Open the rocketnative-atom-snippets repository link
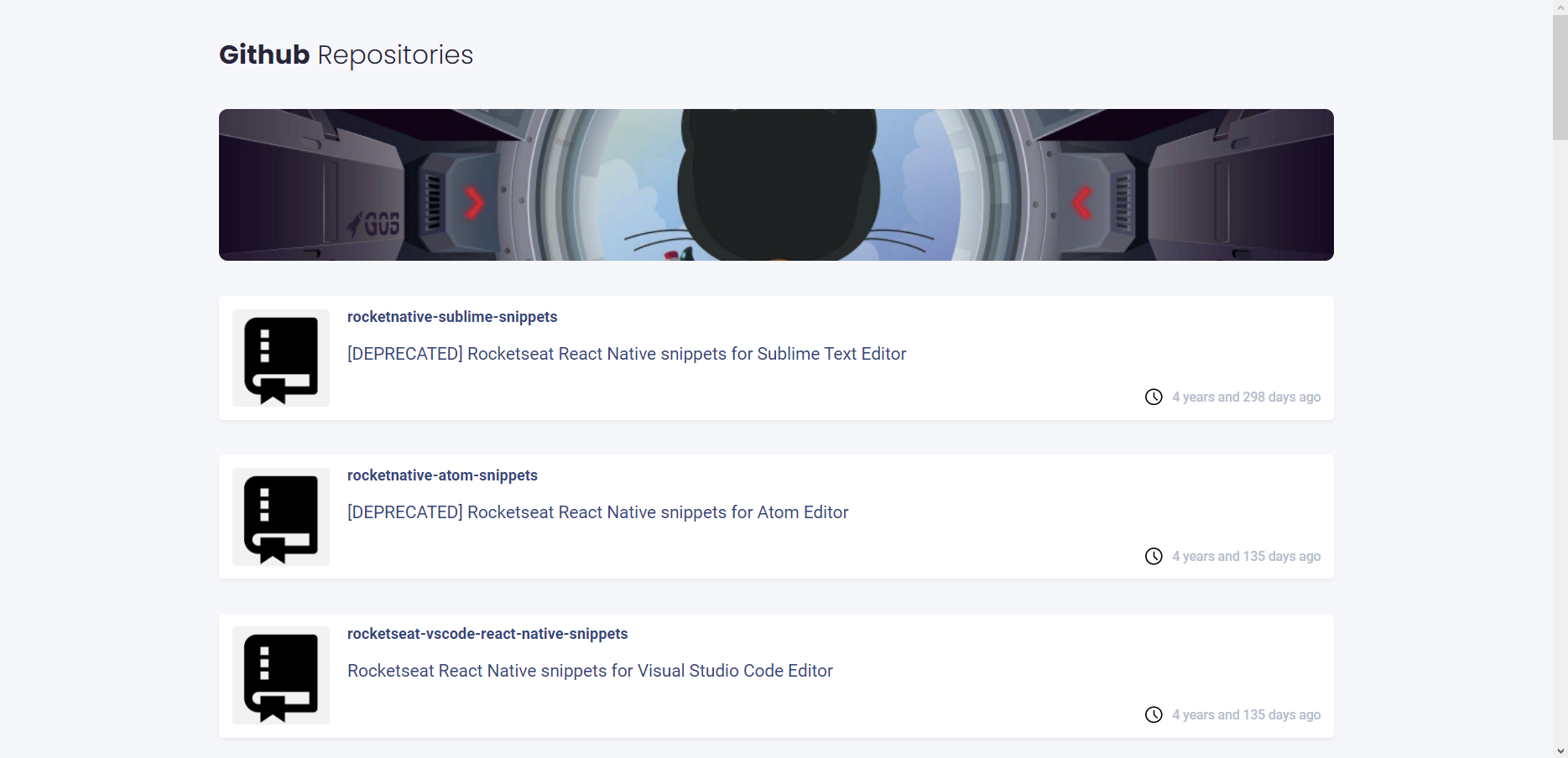1568x758 pixels. 442,475
